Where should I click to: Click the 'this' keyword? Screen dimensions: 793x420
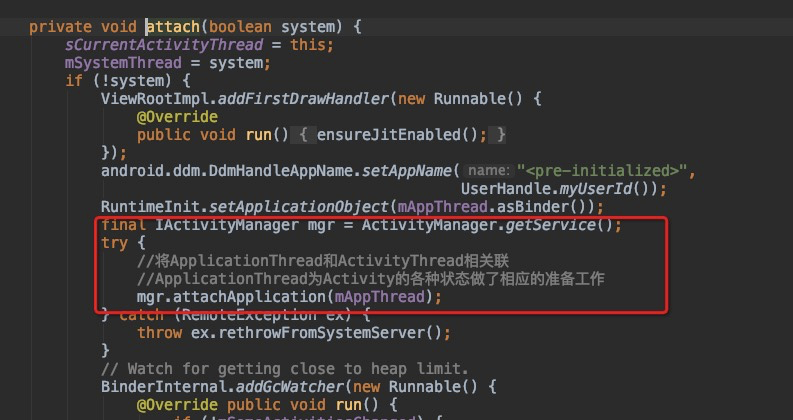[x=308, y=45]
